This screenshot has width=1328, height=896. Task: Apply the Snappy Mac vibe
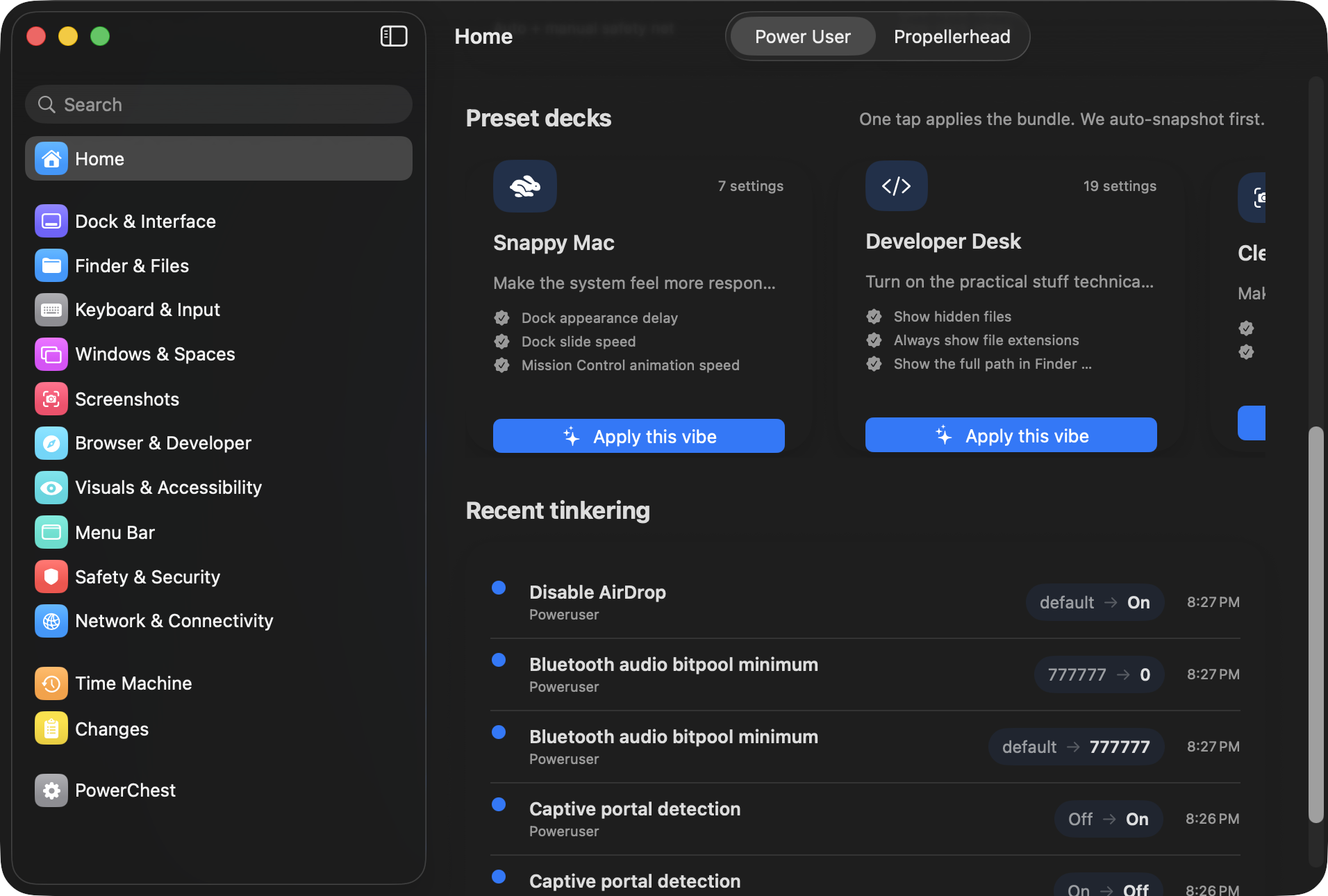tap(638, 436)
